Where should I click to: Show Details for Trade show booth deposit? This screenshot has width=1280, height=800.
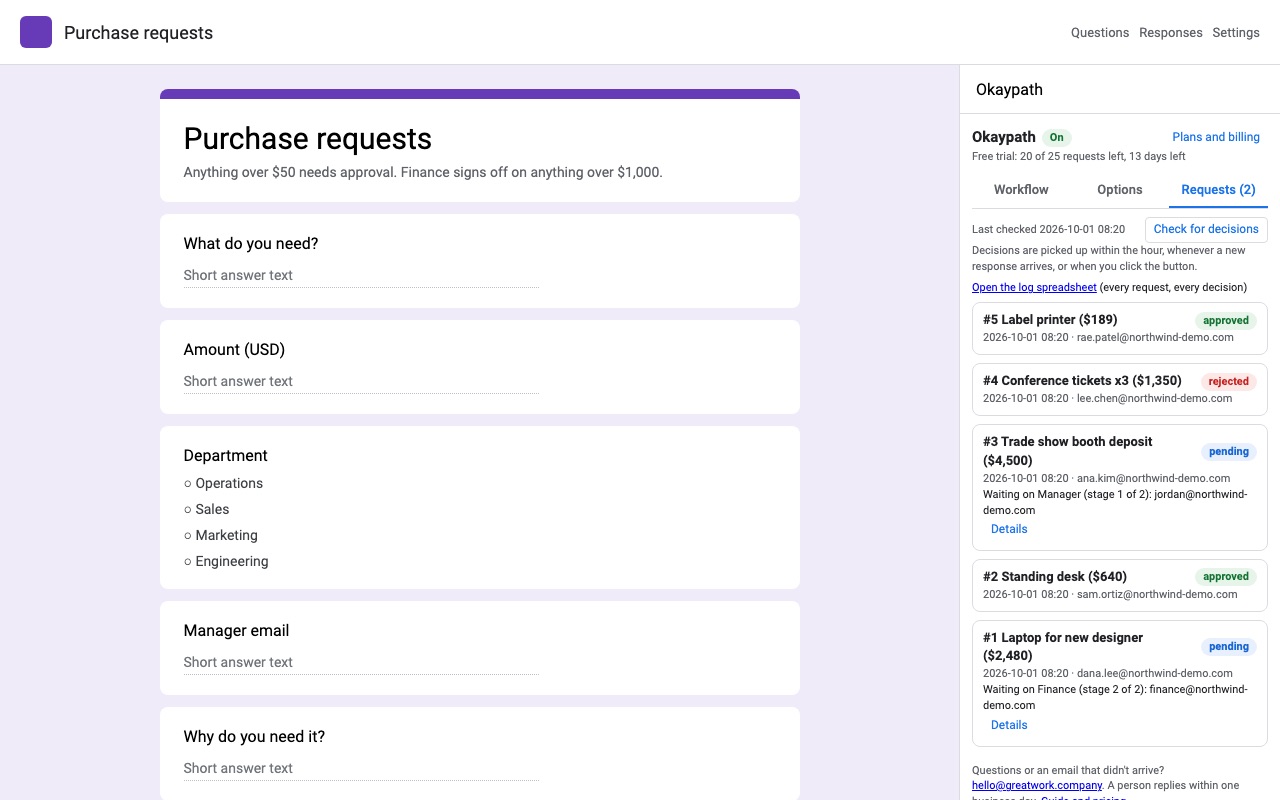[1009, 529]
